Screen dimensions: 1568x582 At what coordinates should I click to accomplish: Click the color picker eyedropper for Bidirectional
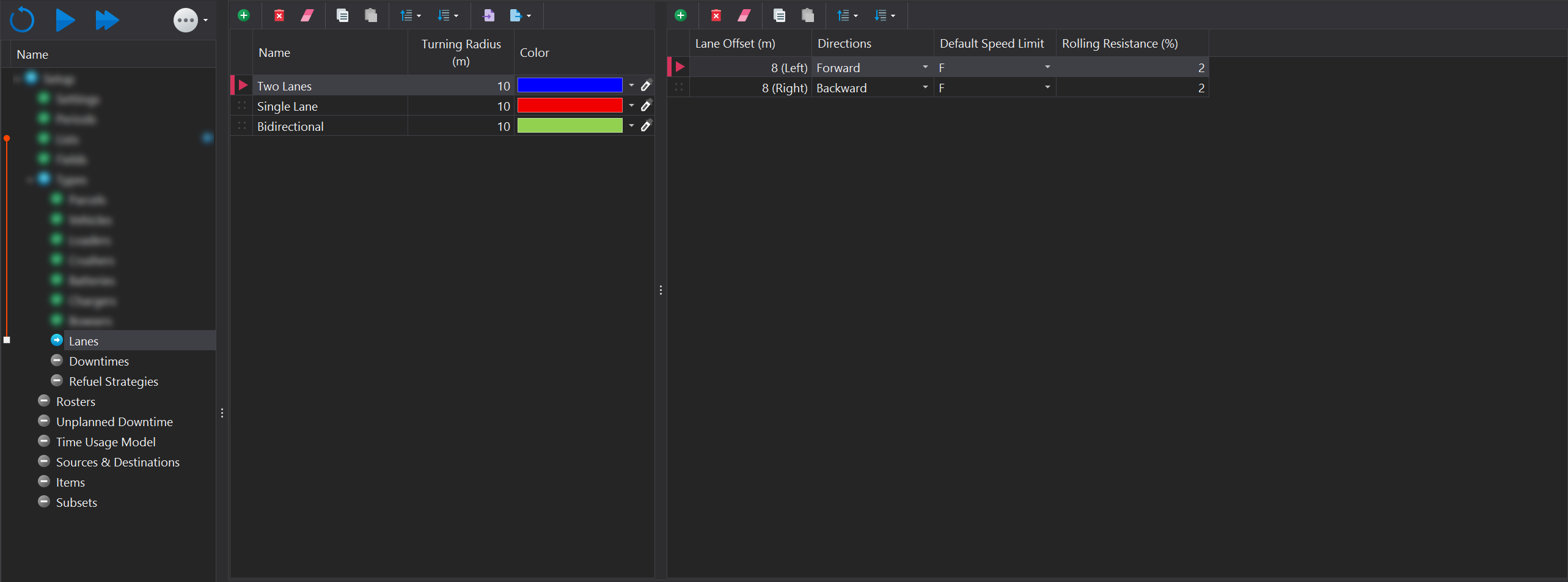(646, 126)
